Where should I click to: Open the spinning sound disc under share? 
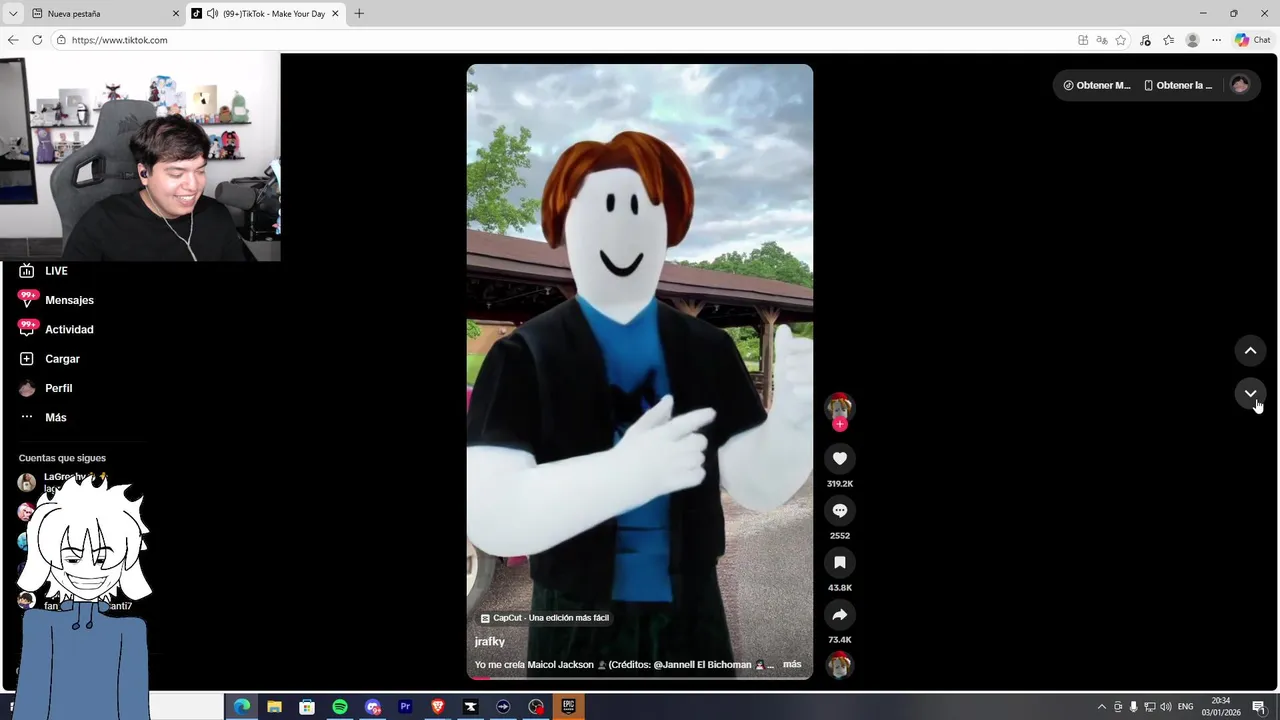click(x=839, y=664)
